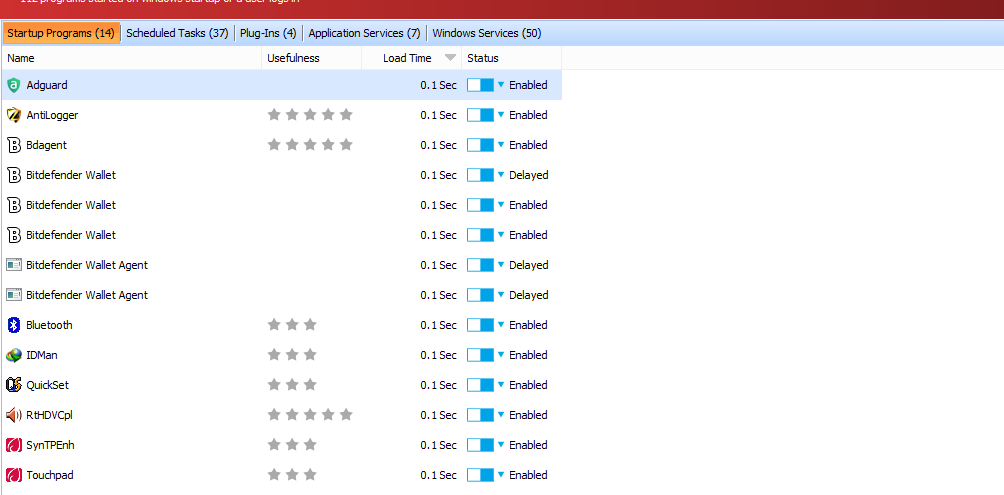Image resolution: width=1004 pixels, height=495 pixels.
Task: Select the Startup Programs (14) tab
Action: (61, 33)
